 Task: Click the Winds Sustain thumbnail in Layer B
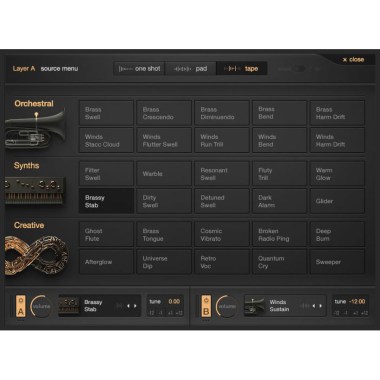(x=254, y=306)
